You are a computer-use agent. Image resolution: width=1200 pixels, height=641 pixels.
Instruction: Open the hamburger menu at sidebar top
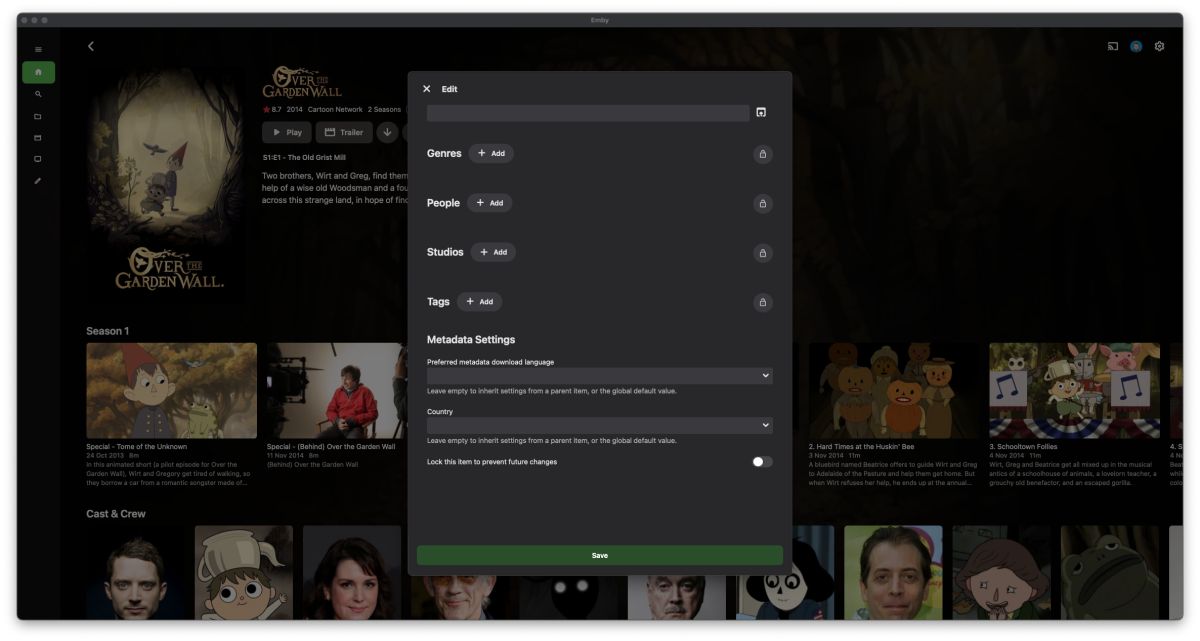(x=37, y=48)
